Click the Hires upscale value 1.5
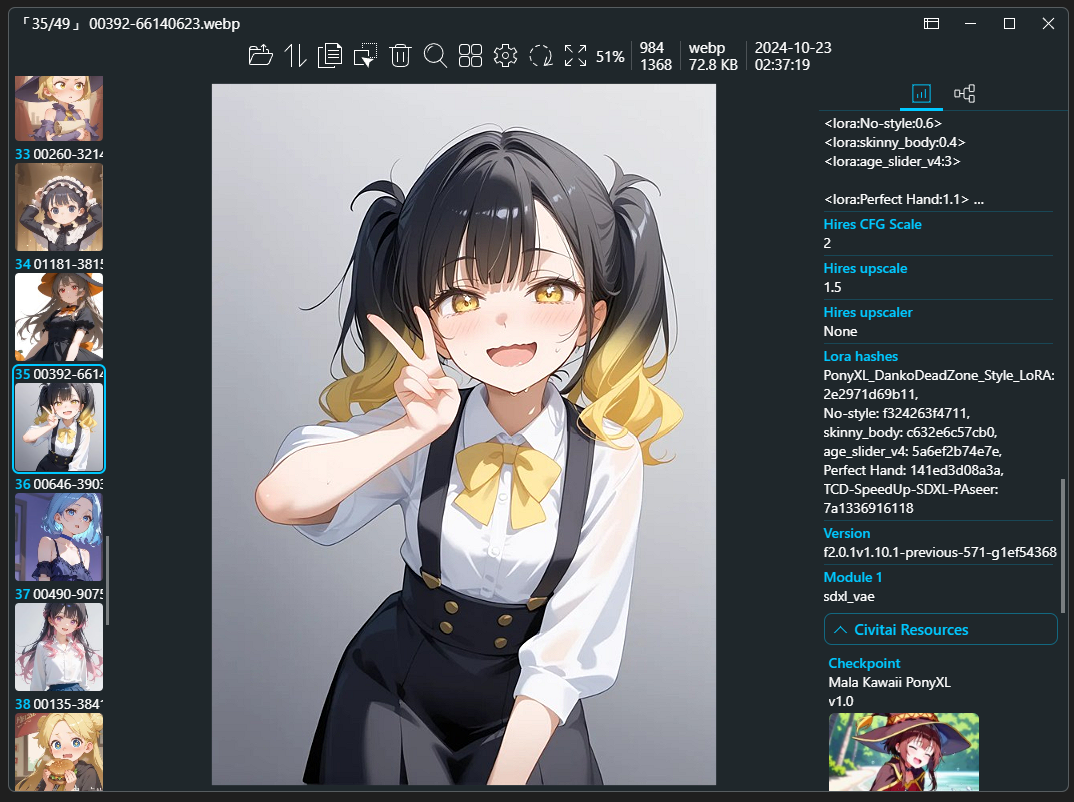 pos(832,288)
